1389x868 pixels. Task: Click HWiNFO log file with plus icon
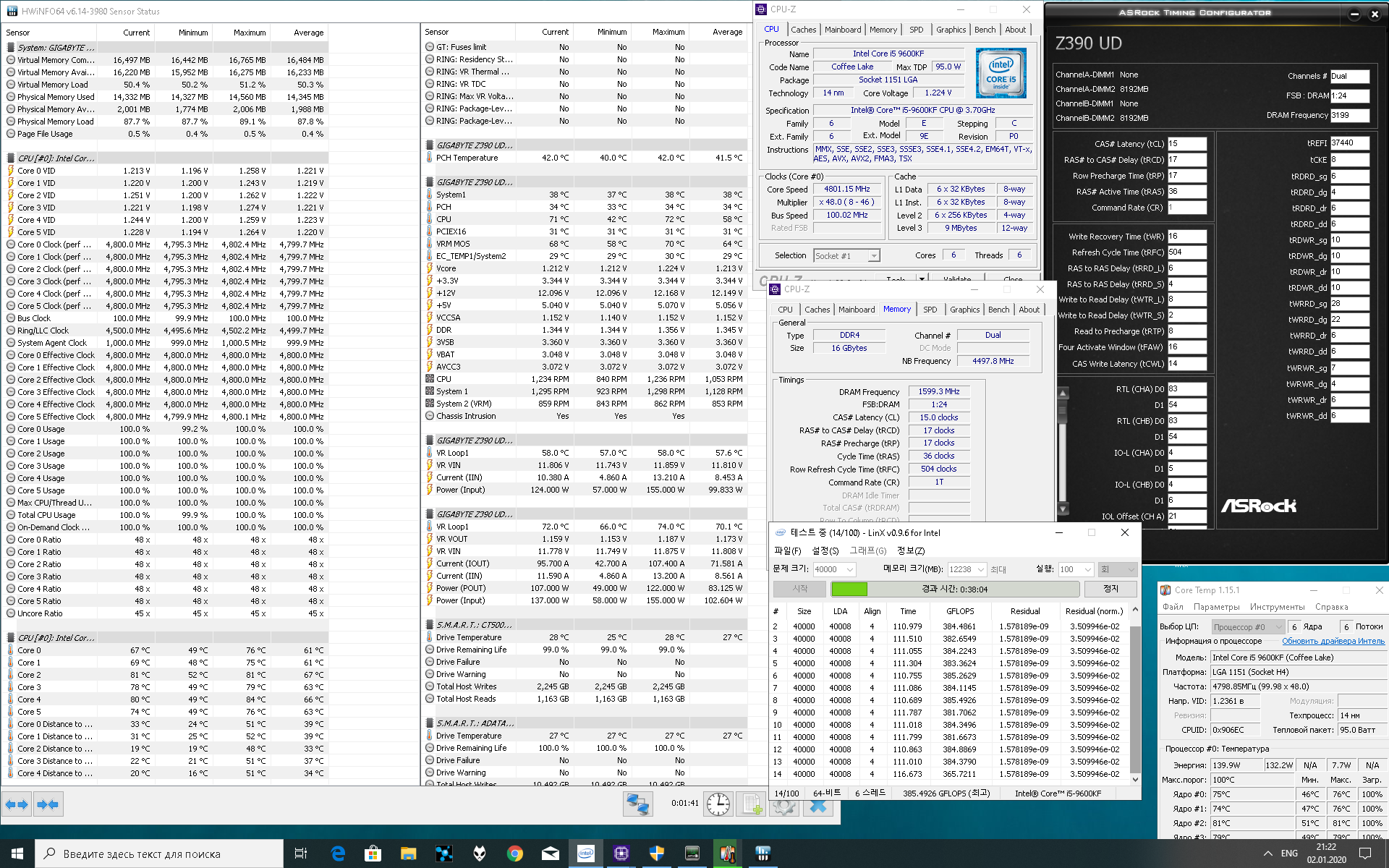click(751, 804)
